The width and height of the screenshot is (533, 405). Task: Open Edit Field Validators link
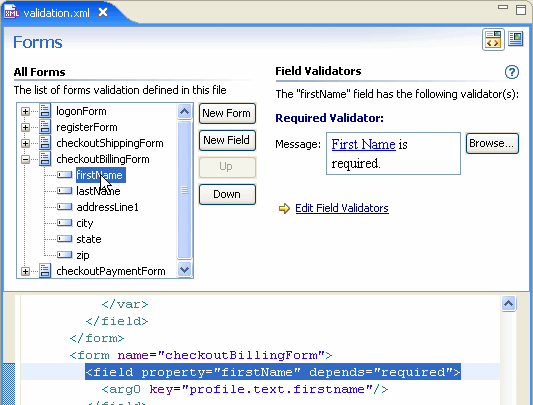pos(342,208)
